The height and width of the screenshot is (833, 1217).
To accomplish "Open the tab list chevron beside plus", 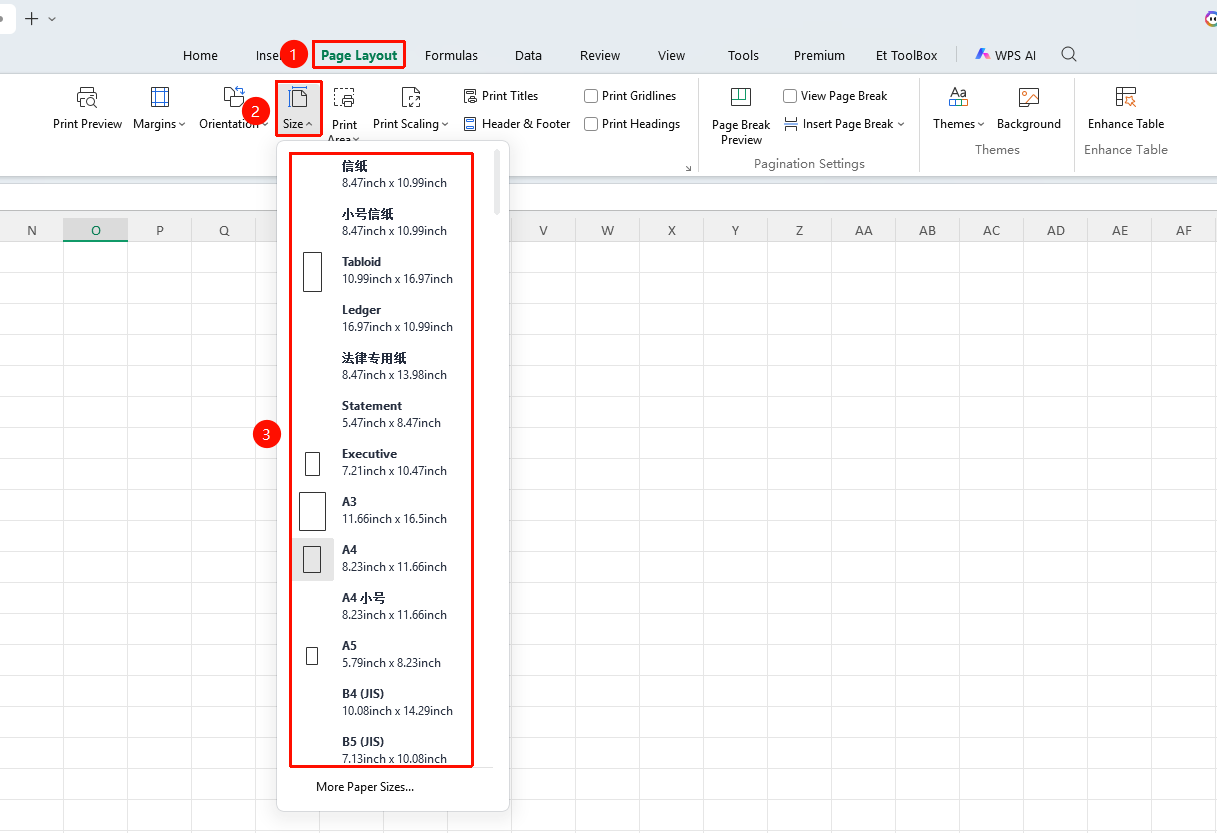I will pyautogui.click(x=52, y=19).
